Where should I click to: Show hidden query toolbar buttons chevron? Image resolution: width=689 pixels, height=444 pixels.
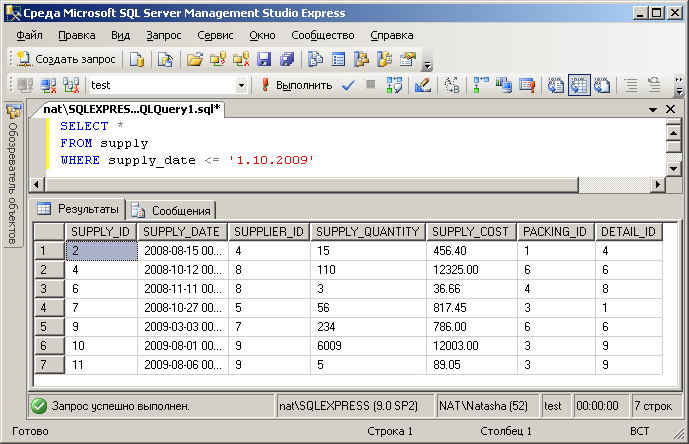[678, 80]
